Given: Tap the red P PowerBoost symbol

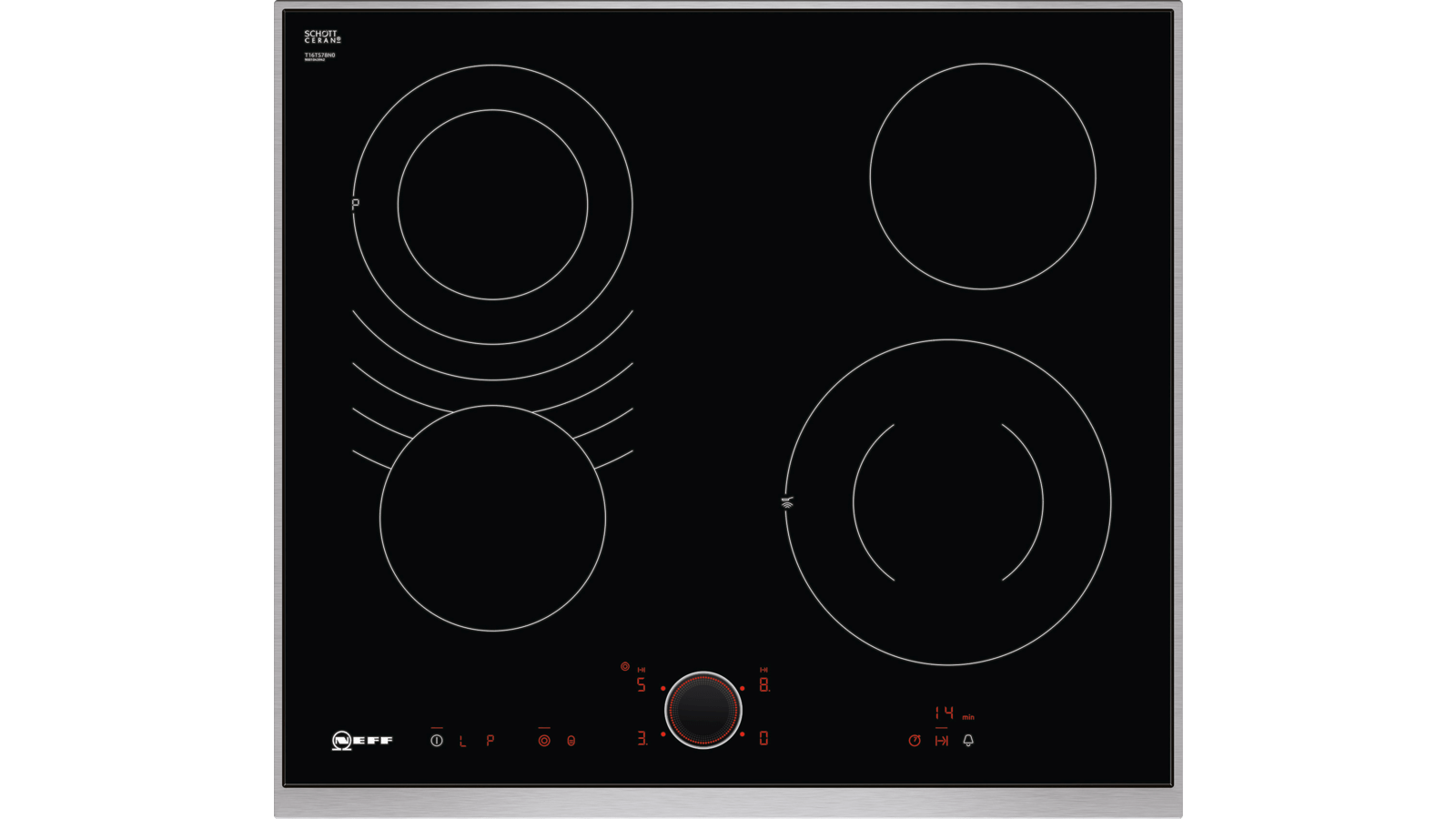Looking at the screenshot, I should 490,741.
